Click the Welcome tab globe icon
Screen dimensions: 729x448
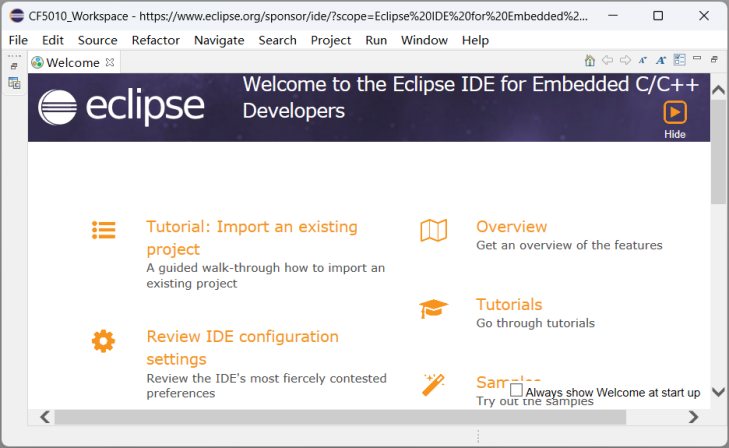[x=37, y=62]
